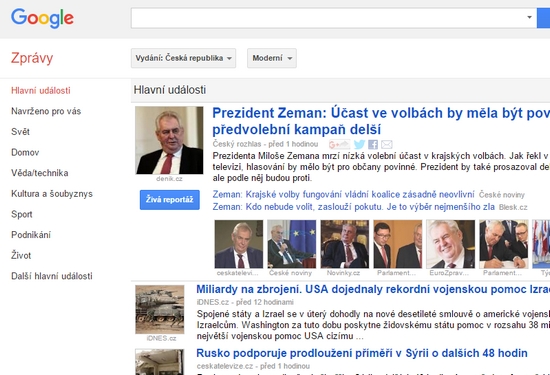Open ceskatelevize Zeman thumbnail
The height and width of the screenshot is (375, 550).
(x=239, y=244)
